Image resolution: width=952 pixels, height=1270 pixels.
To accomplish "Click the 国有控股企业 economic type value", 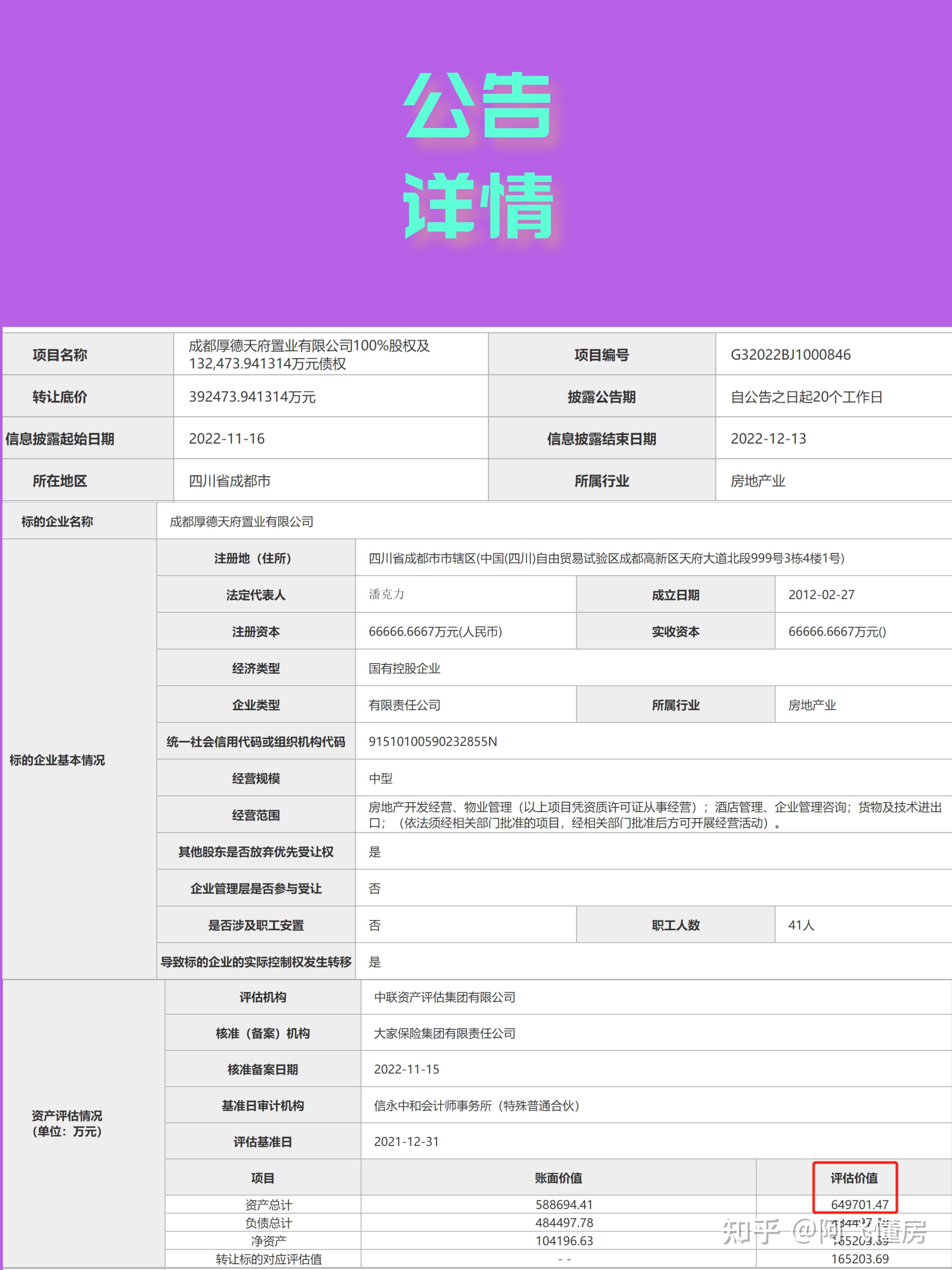I will (404, 668).
